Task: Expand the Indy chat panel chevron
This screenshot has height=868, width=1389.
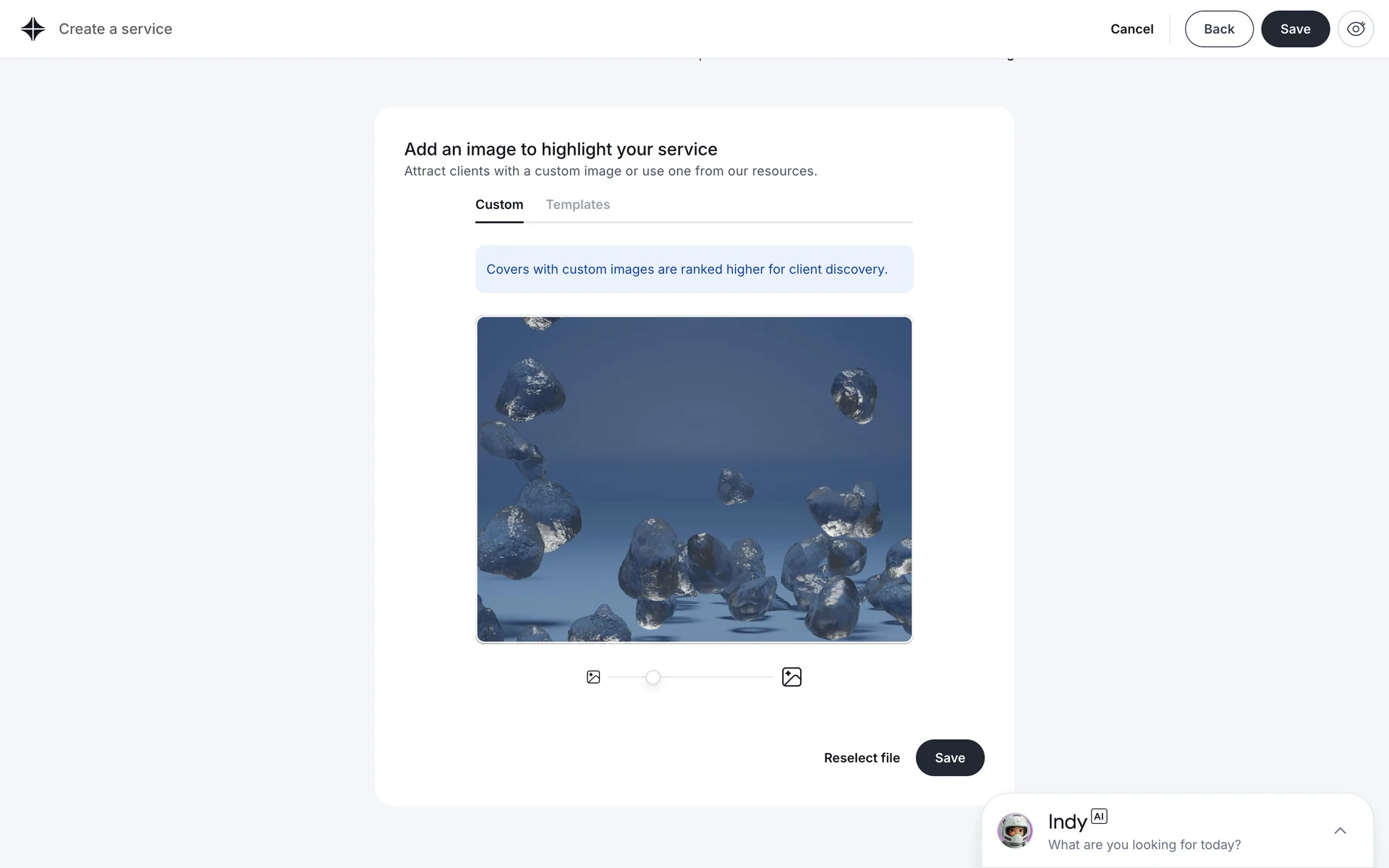Action: click(x=1340, y=830)
